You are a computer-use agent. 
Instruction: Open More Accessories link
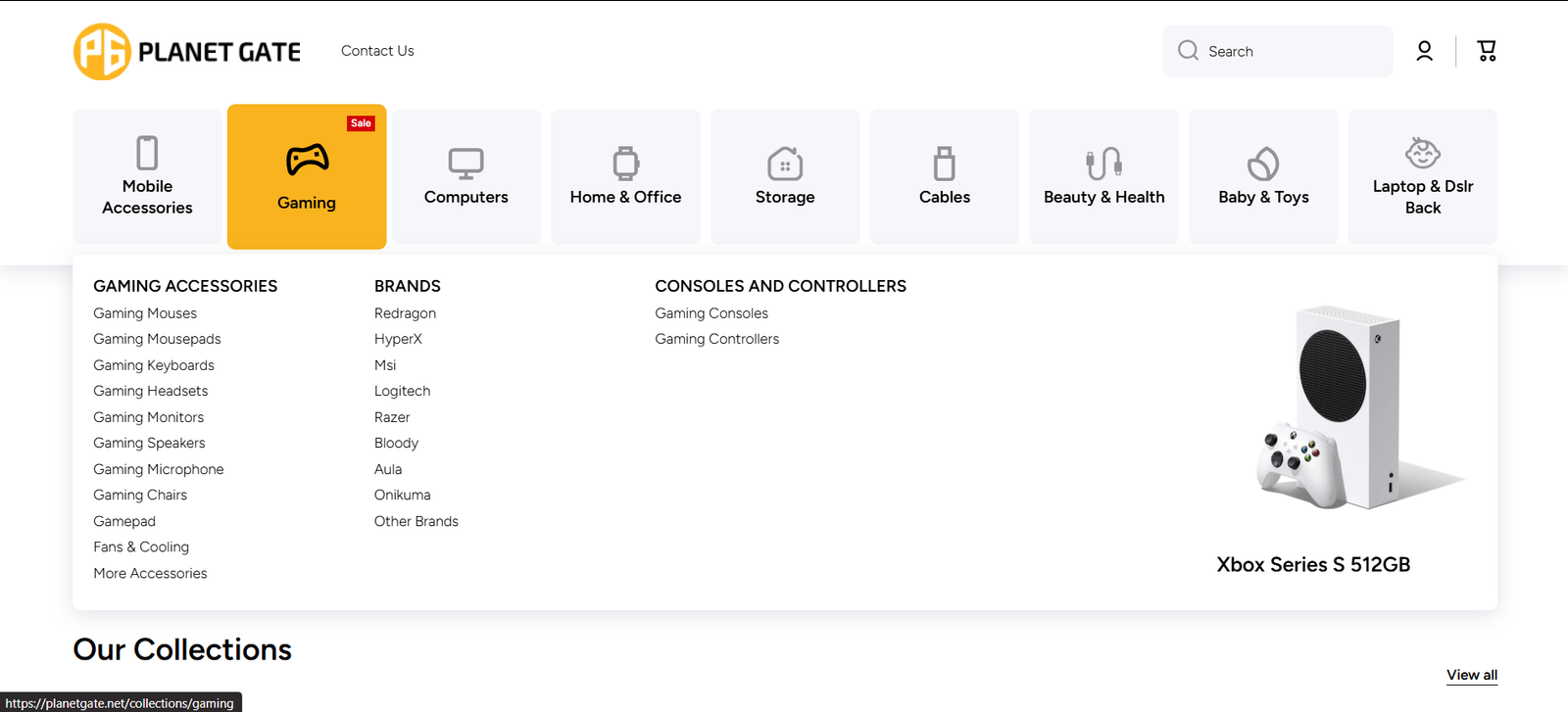pyautogui.click(x=150, y=573)
